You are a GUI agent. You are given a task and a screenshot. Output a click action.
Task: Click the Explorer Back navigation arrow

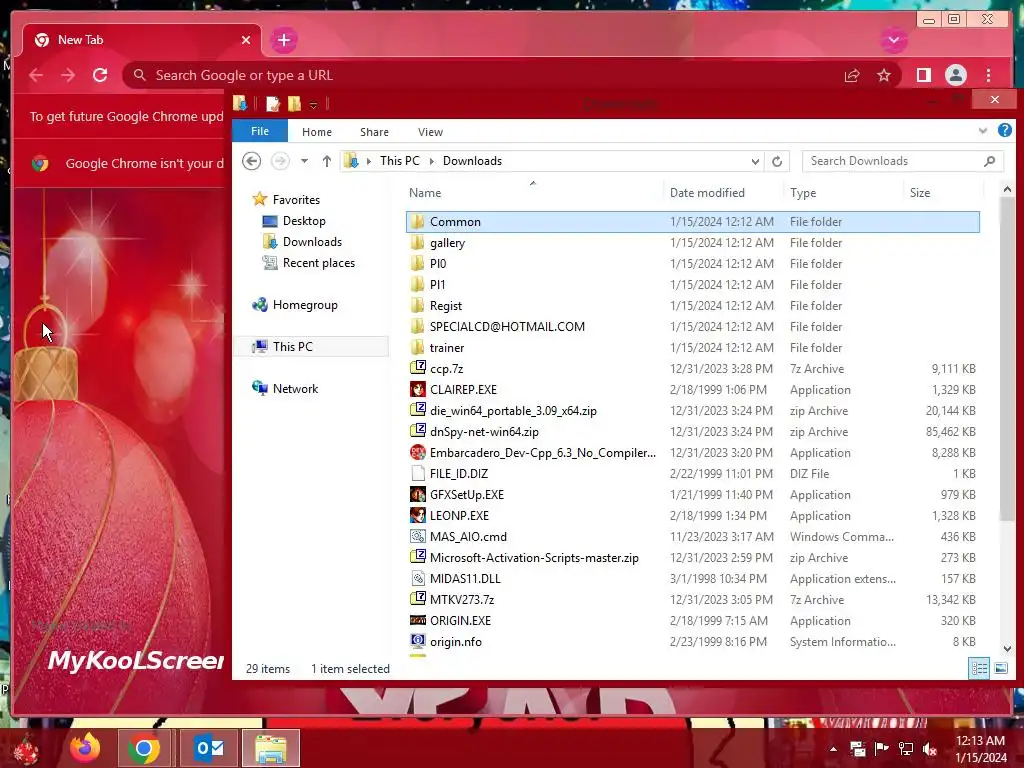pyautogui.click(x=251, y=161)
